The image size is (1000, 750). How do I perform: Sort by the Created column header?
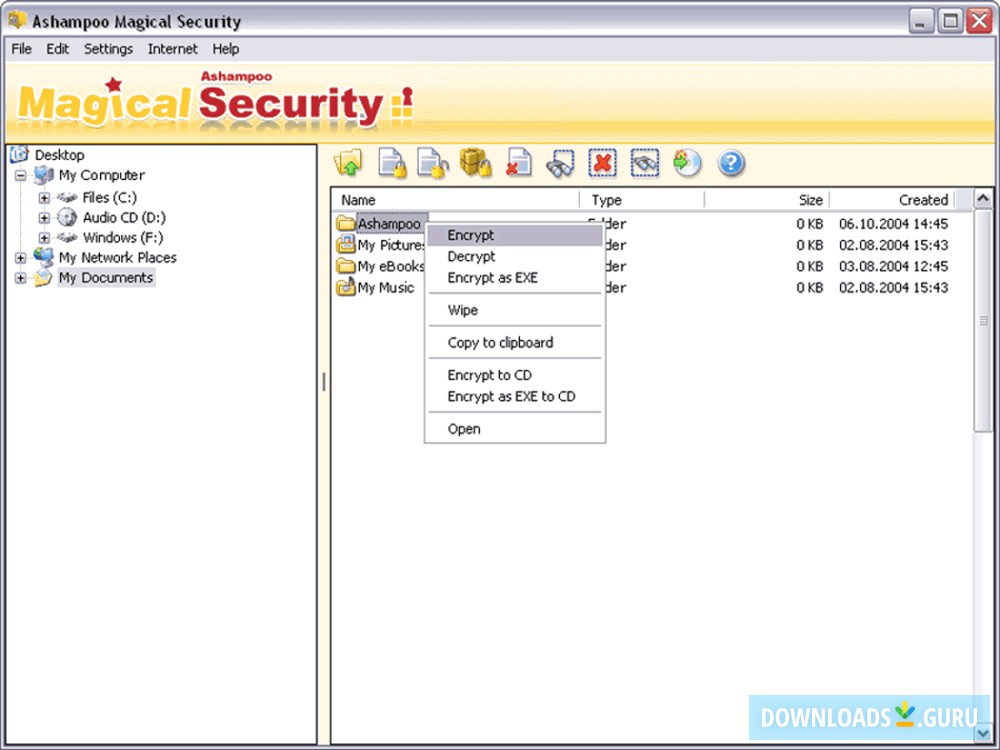click(x=892, y=200)
